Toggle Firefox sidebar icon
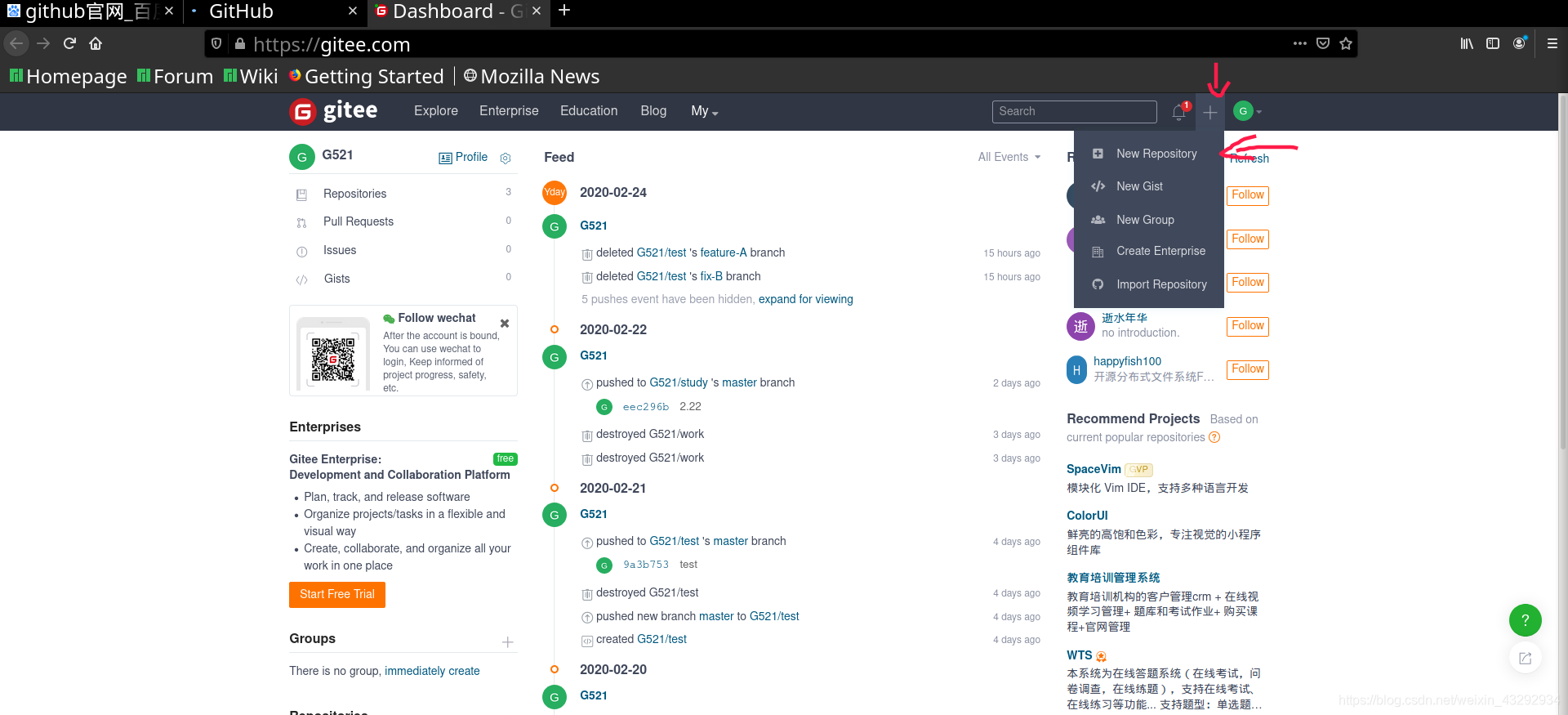The image size is (1568, 715). [x=1493, y=43]
